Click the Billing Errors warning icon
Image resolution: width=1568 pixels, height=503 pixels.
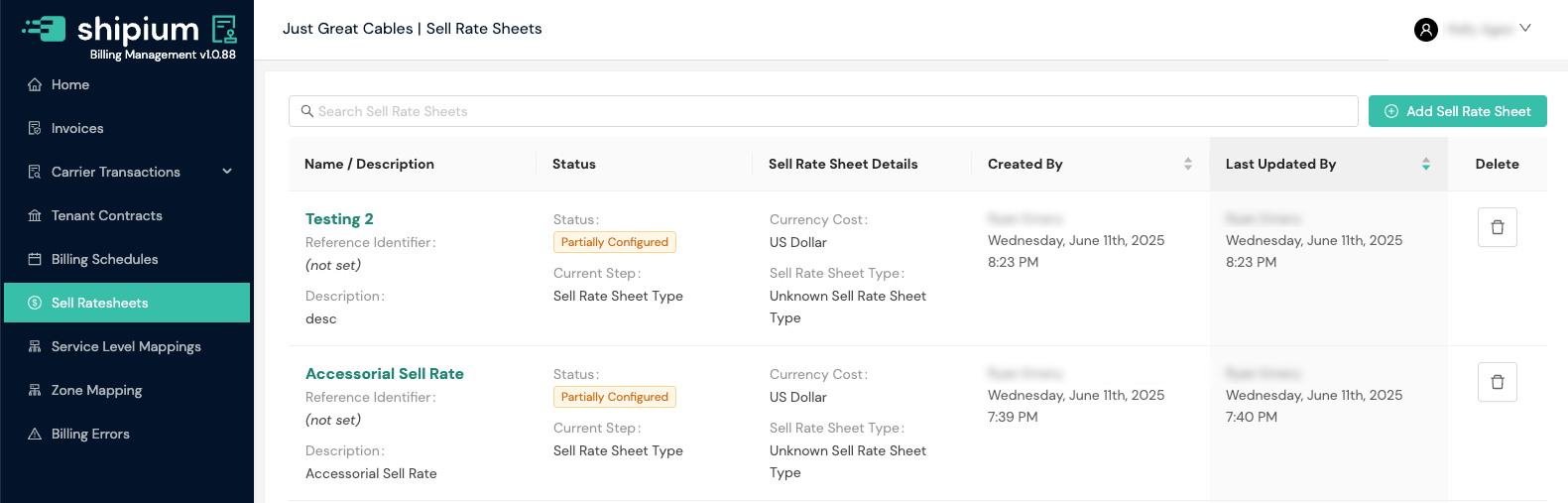35,435
